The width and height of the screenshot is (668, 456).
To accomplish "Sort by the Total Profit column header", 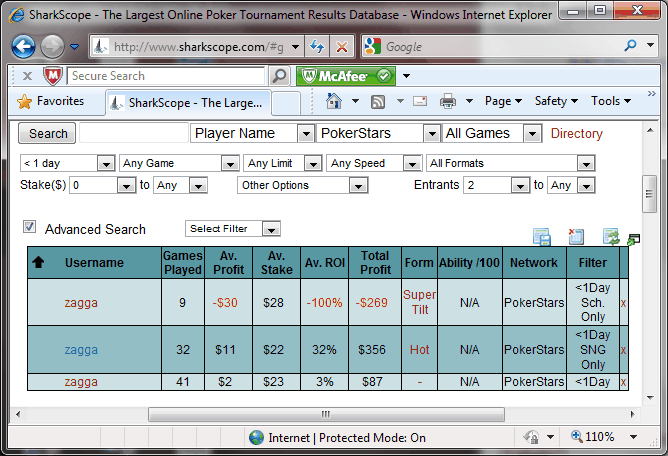I will click(375, 263).
